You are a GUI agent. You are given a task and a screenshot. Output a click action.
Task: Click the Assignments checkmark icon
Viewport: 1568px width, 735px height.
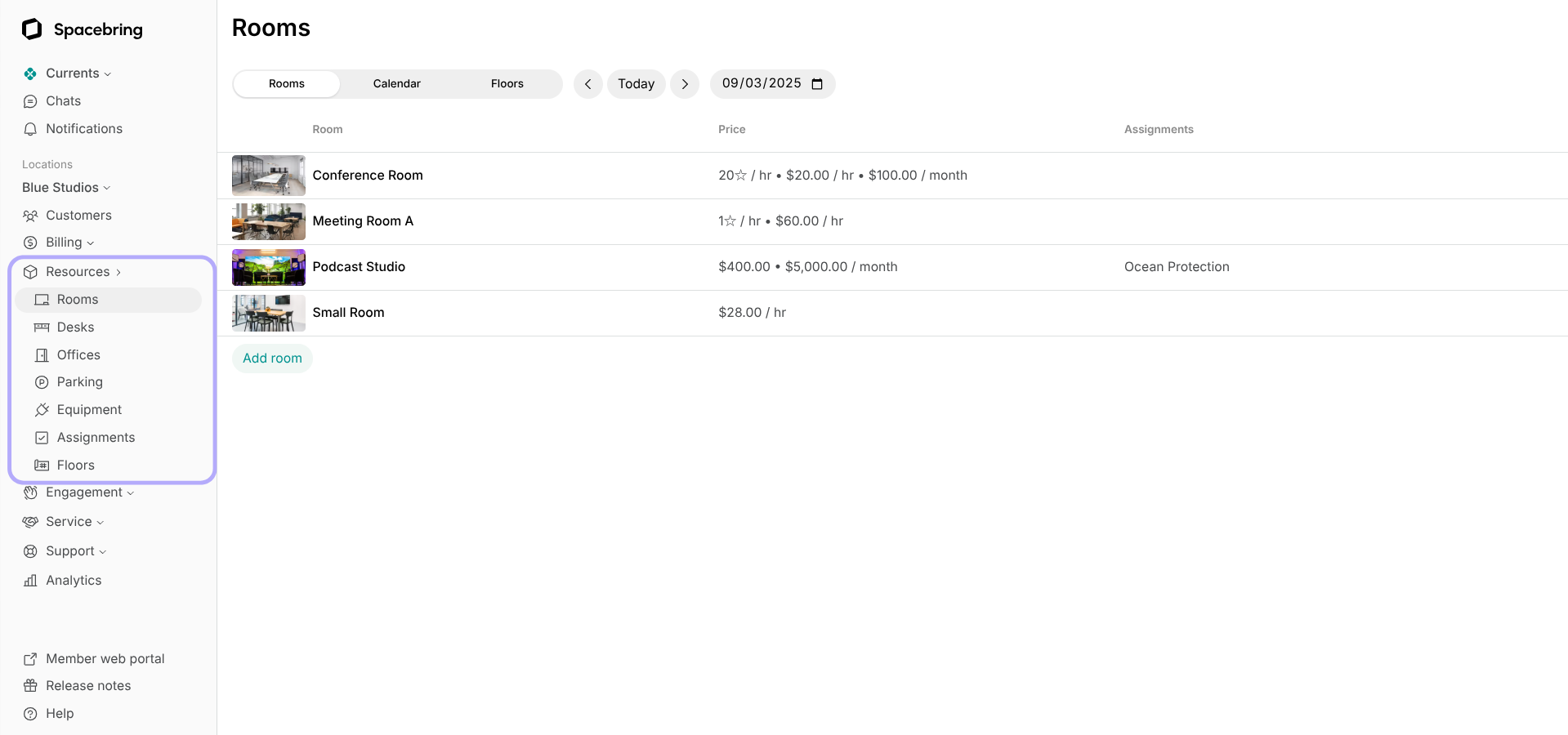pyautogui.click(x=42, y=438)
